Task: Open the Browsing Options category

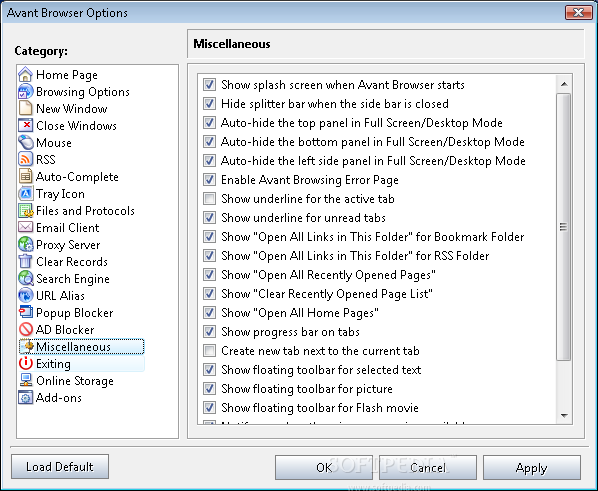Action: coord(83,92)
